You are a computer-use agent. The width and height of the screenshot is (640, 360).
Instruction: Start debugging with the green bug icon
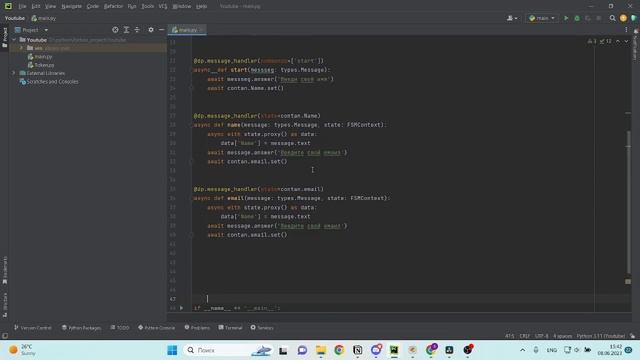pyautogui.click(x=577, y=18)
